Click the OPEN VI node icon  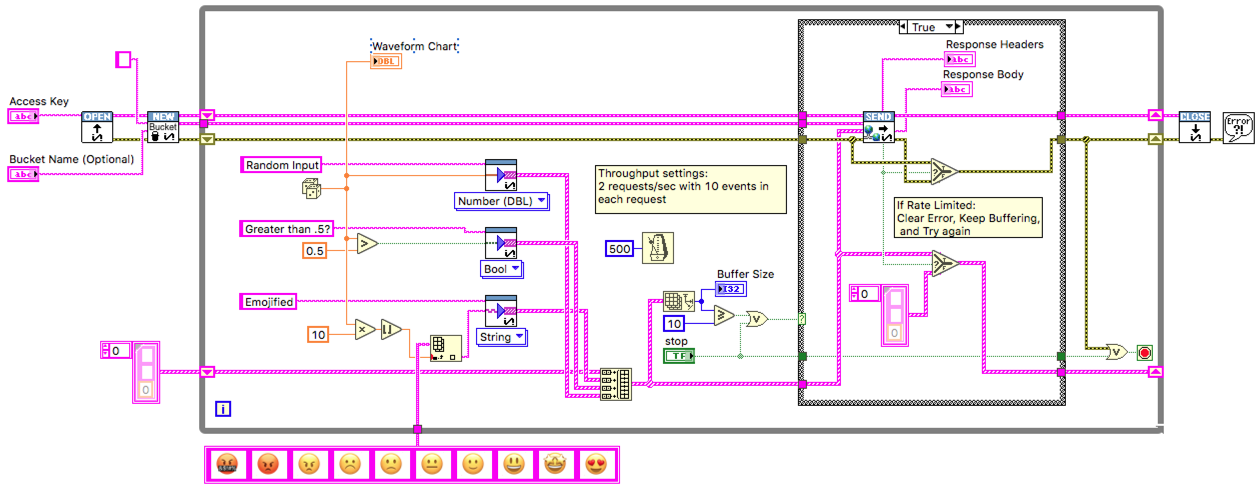tap(97, 127)
